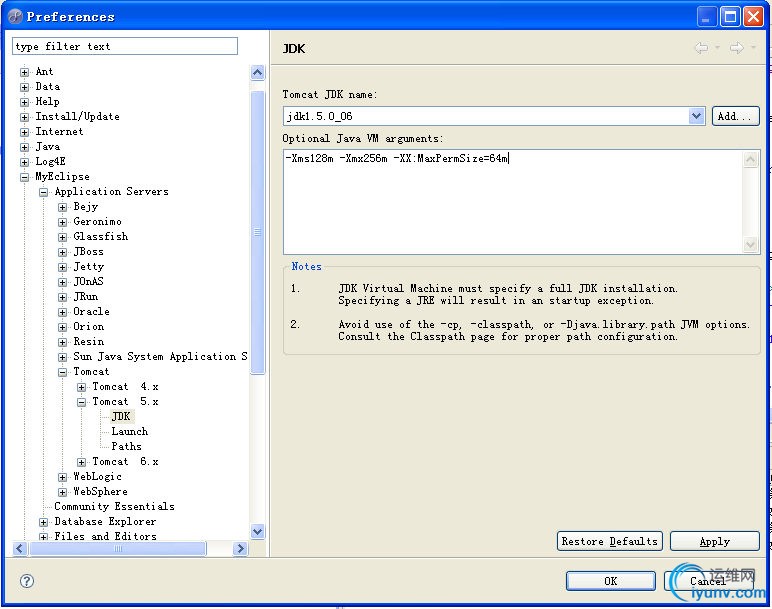Screen dimensions: 772x609
Task: Expand the Tomcat 6.x node
Action: point(82,462)
